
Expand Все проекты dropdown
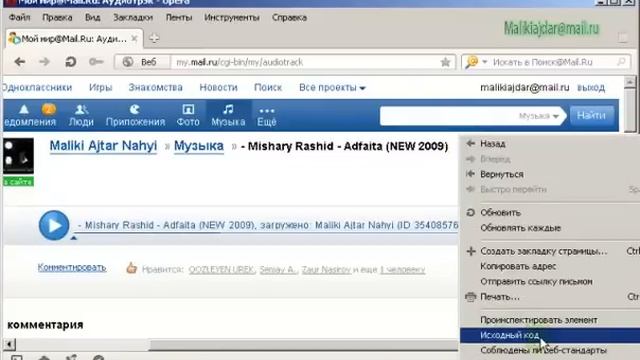(332, 87)
